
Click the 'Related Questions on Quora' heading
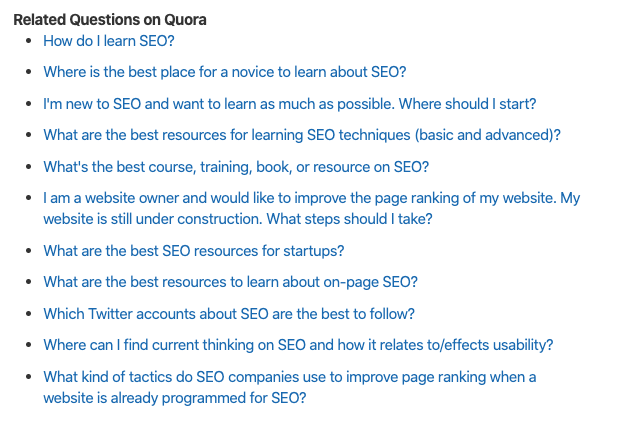(110, 20)
